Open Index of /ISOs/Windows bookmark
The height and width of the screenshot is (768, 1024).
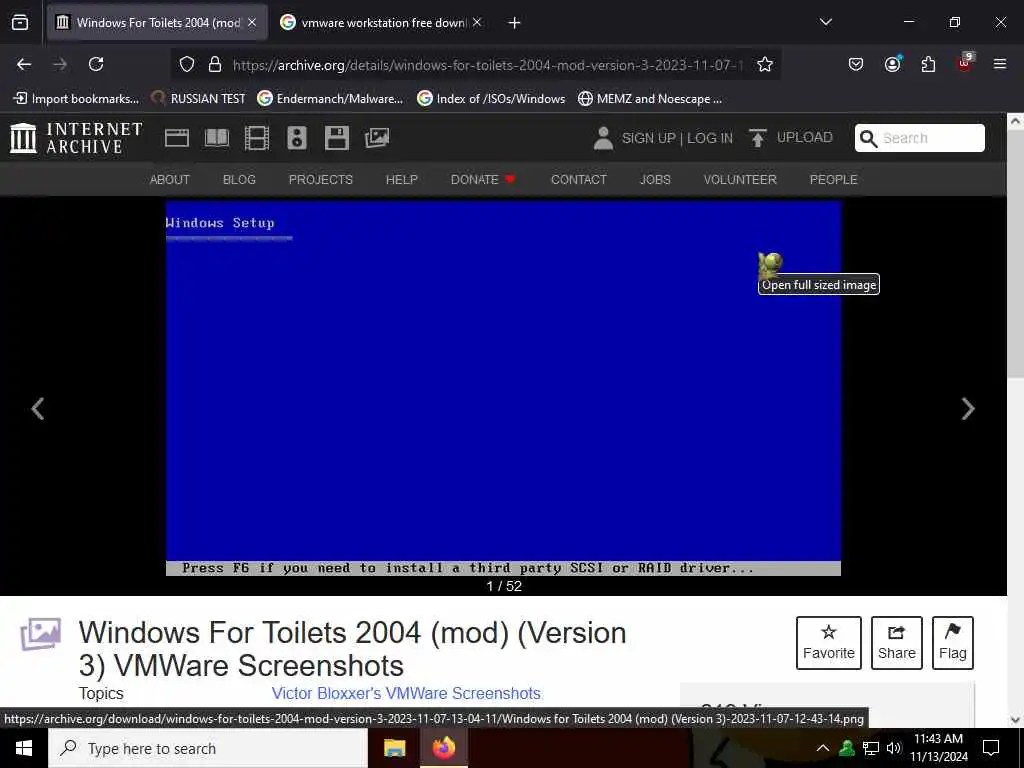[x=491, y=99]
